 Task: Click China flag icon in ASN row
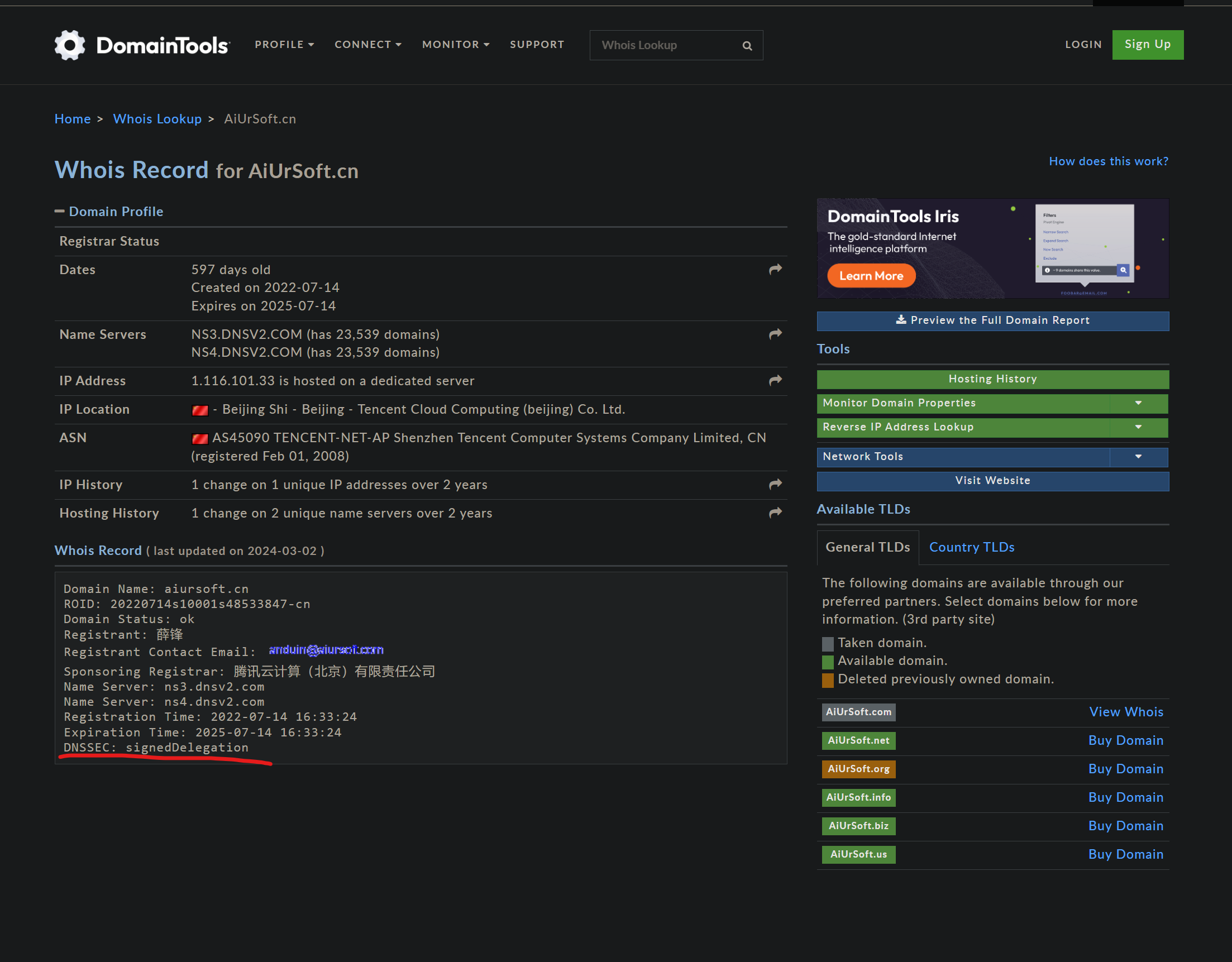(200, 439)
